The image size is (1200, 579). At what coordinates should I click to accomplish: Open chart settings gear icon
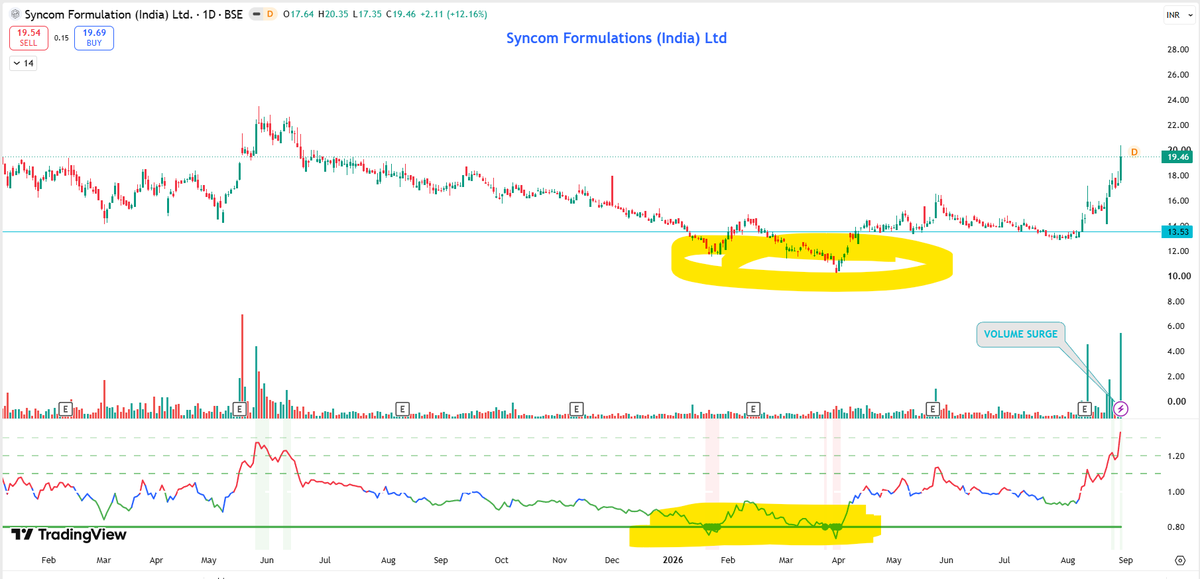click(1180, 563)
